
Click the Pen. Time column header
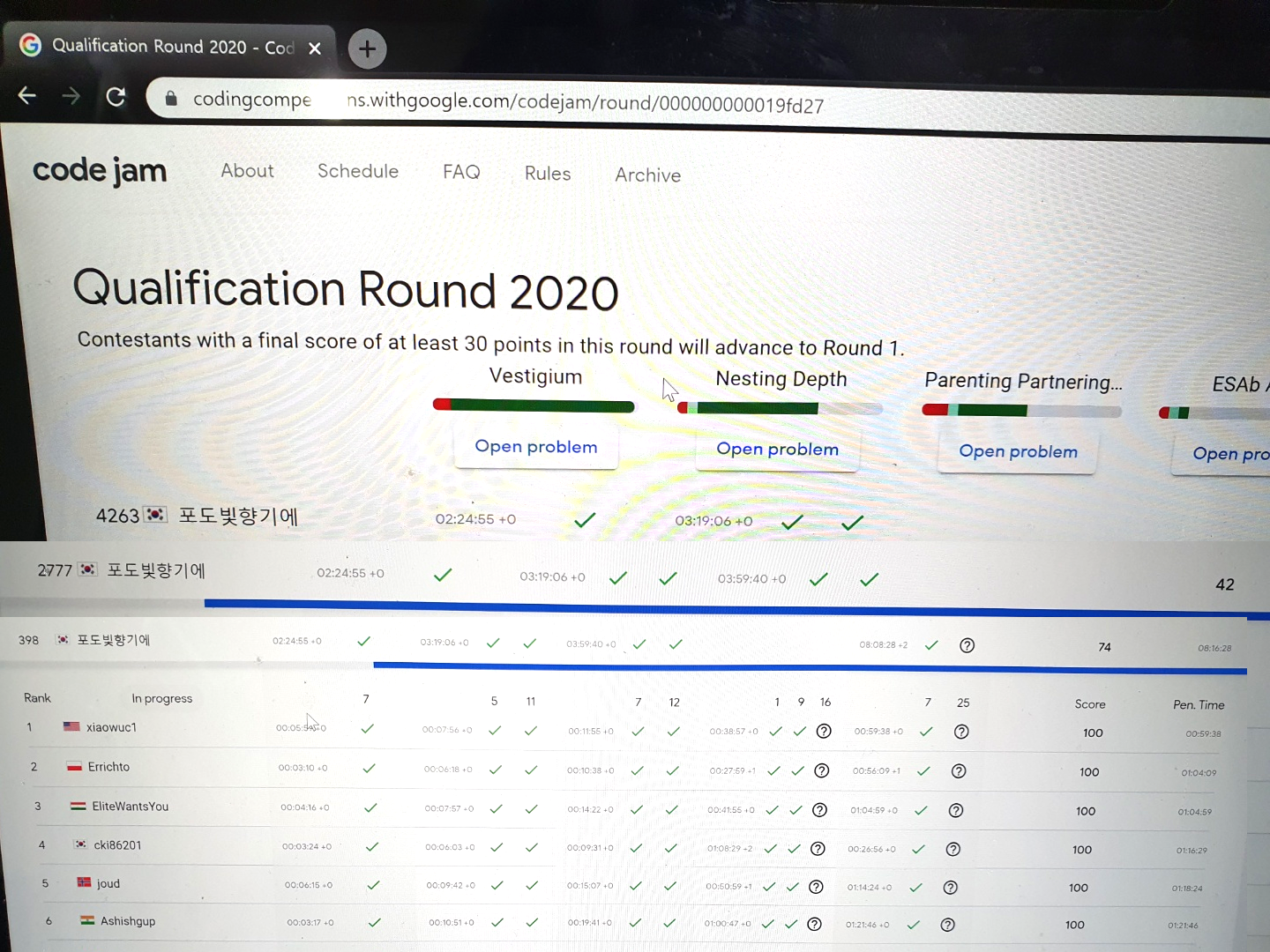click(x=1199, y=704)
